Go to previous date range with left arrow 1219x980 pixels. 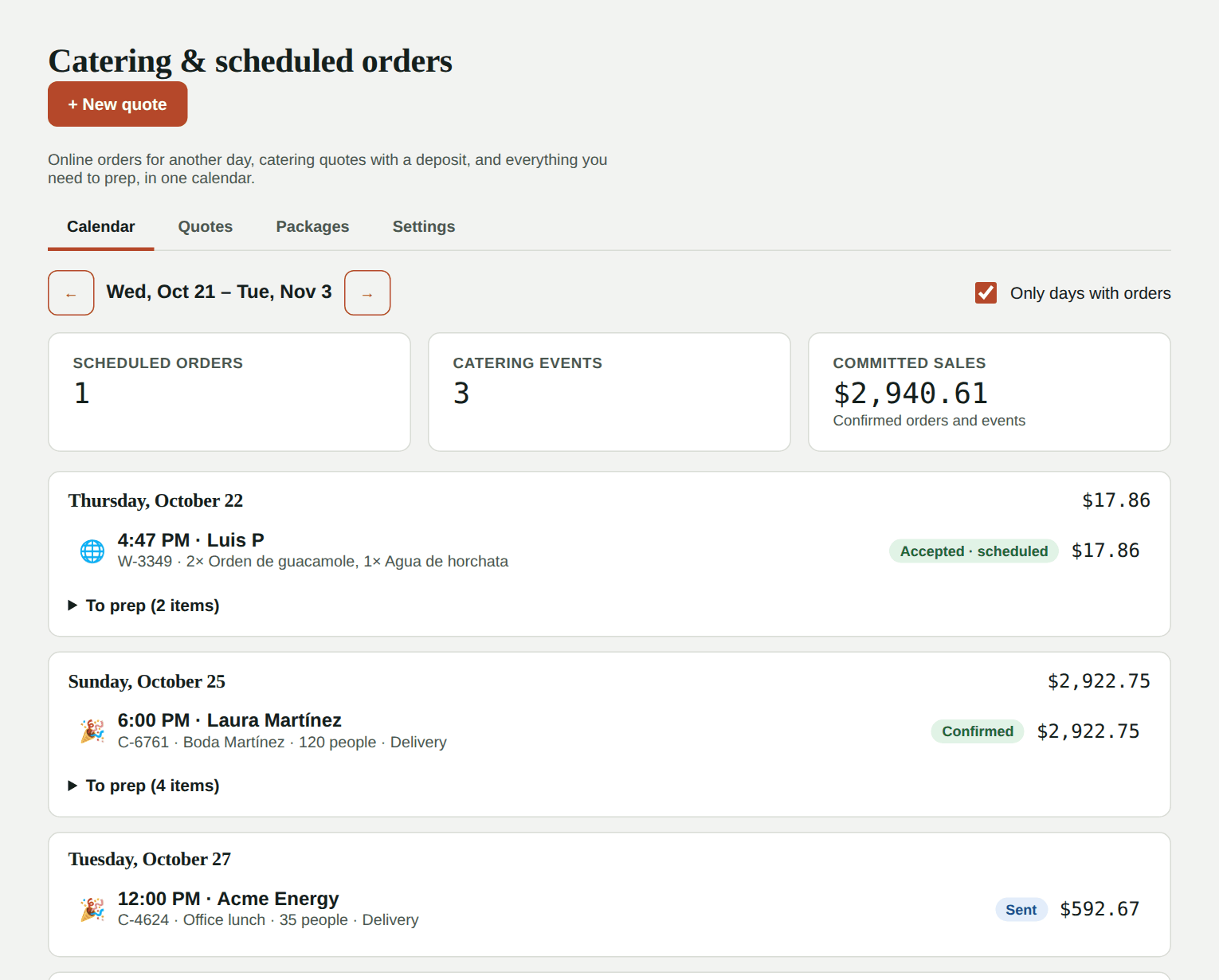71,293
